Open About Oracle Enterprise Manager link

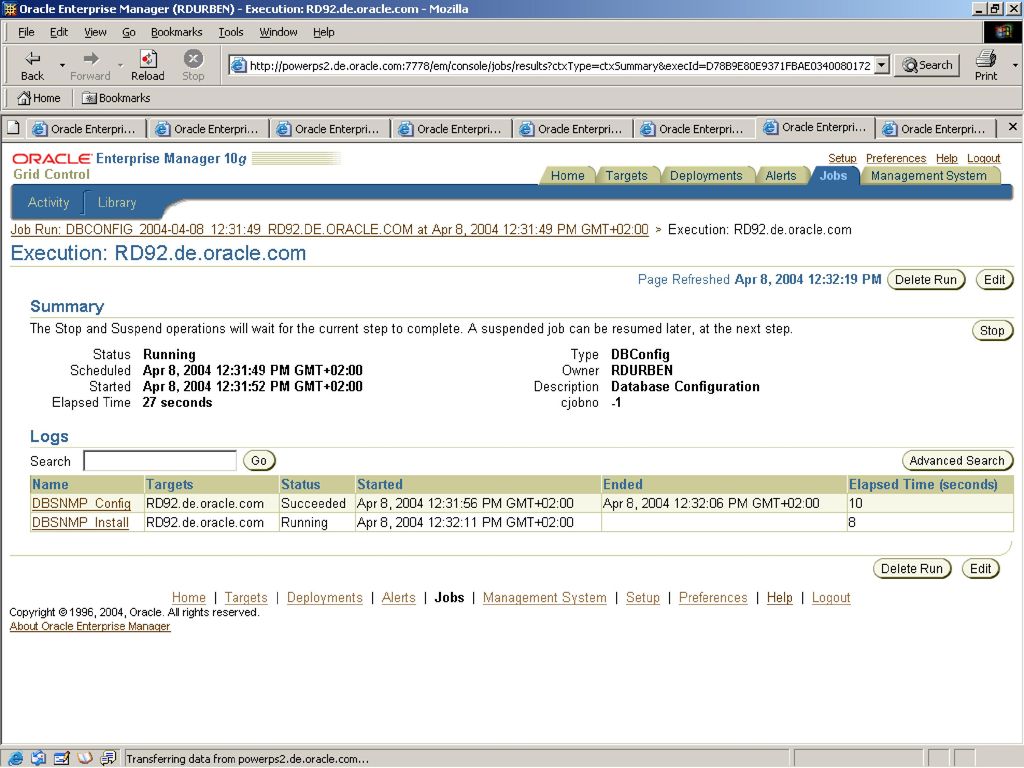click(89, 626)
